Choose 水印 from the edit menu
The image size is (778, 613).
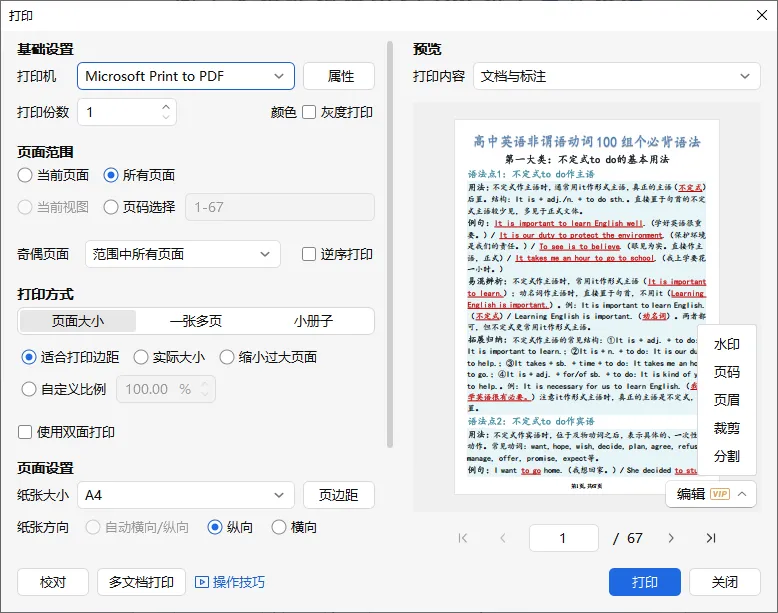coord(726,344)
